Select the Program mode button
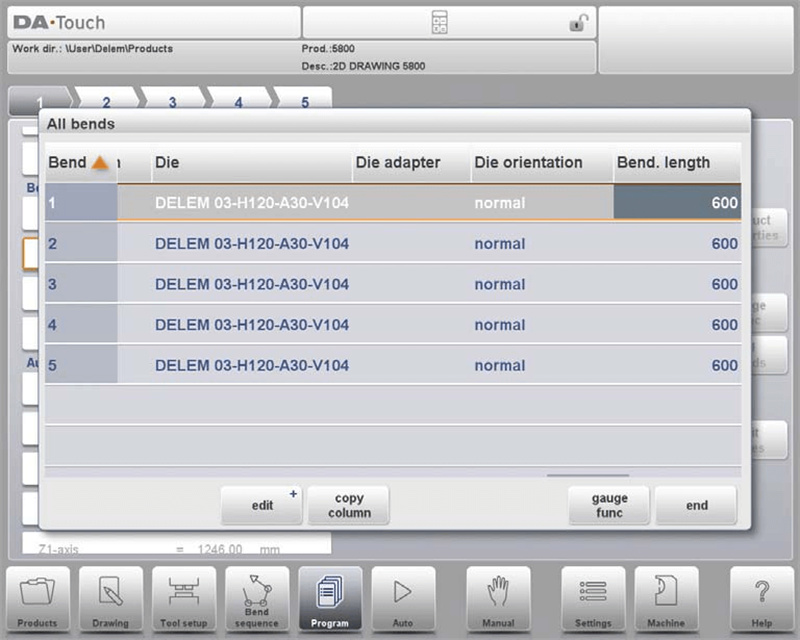This screenshot has width=800, height=640. (330, 599)
